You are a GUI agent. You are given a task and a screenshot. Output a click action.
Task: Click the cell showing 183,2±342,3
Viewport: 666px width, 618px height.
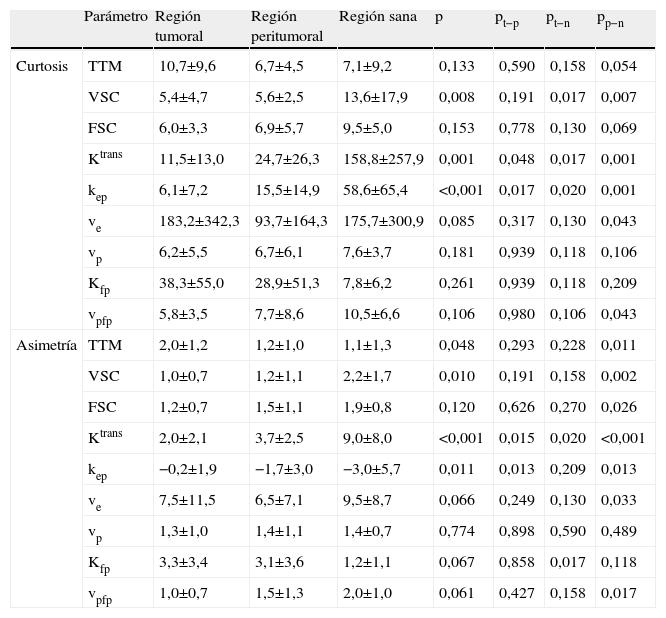[x=199, y=222]
